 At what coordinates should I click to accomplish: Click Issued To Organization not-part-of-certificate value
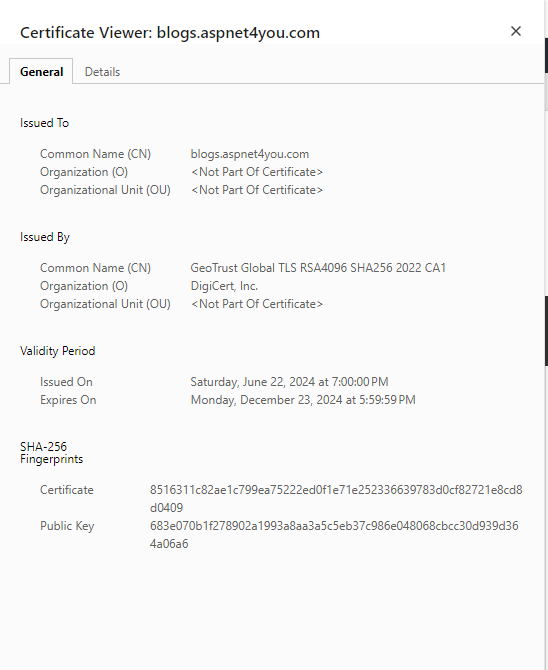point(256,172)
